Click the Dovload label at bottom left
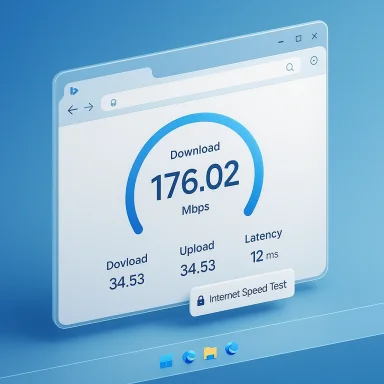The height and width of the screenshot is (384, 384). point(127,262)
